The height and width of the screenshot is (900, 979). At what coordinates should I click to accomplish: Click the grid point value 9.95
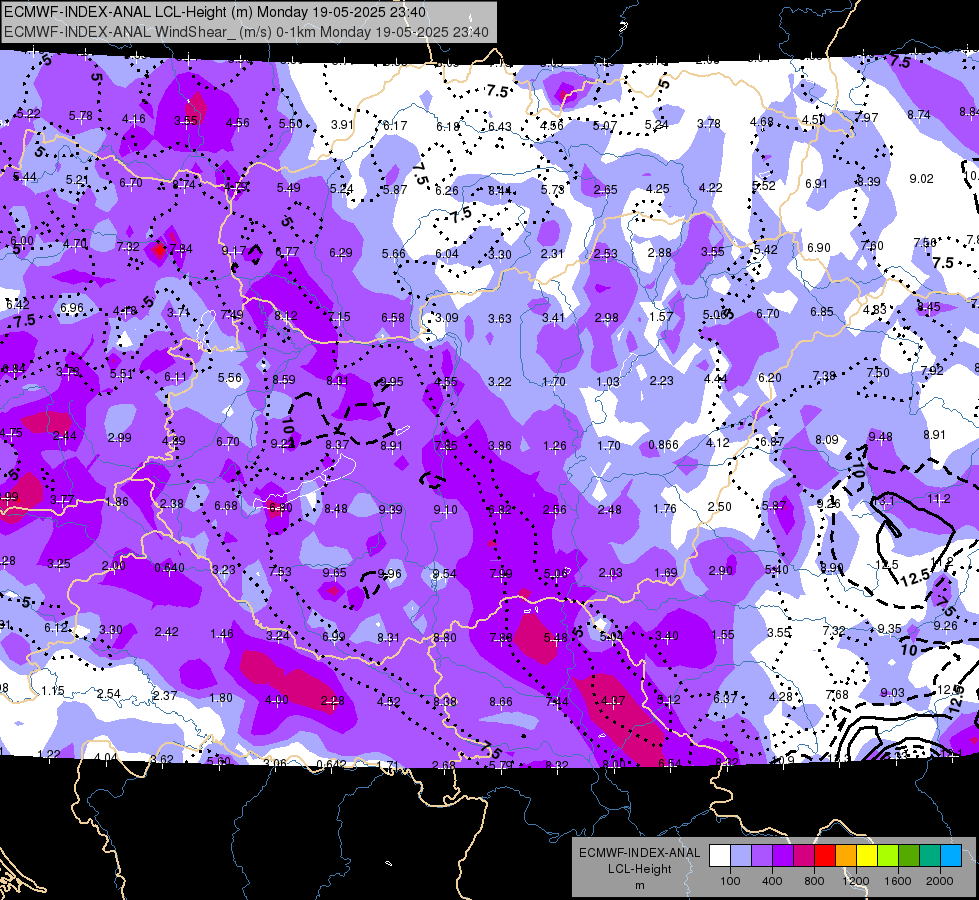click(x=391, y=382)
